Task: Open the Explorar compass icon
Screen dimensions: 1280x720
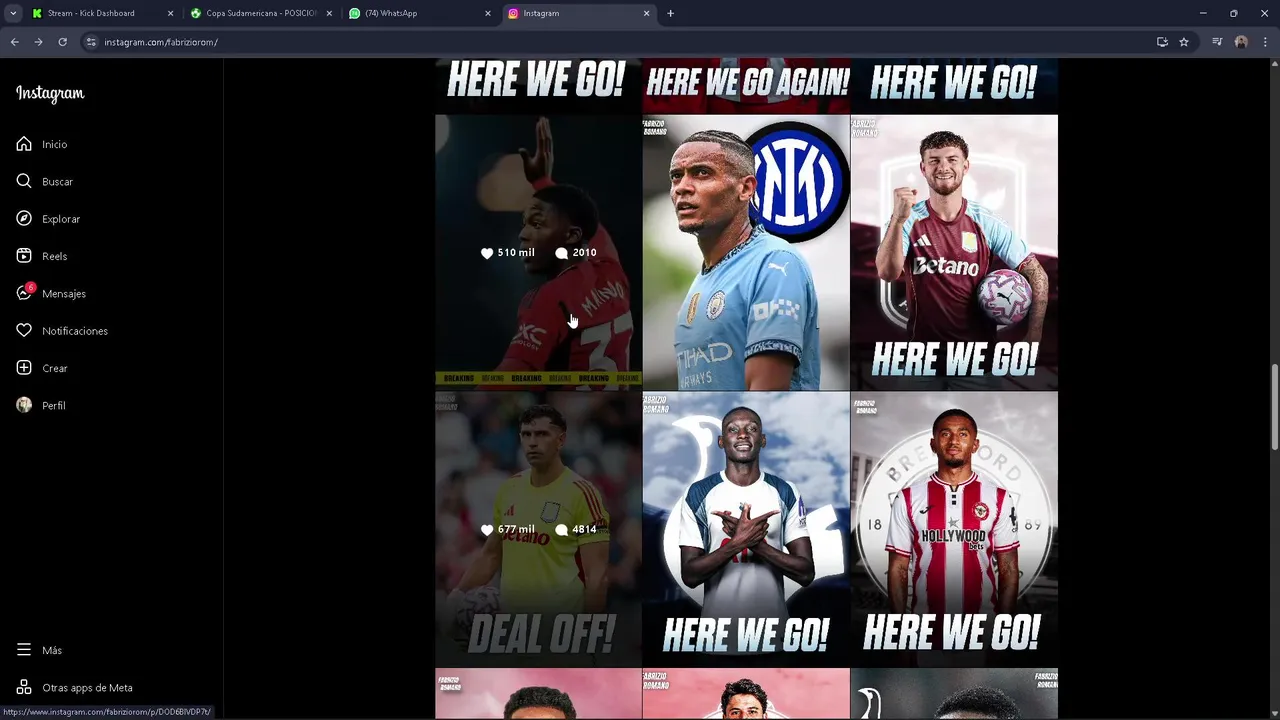Action: coord(24,219)
